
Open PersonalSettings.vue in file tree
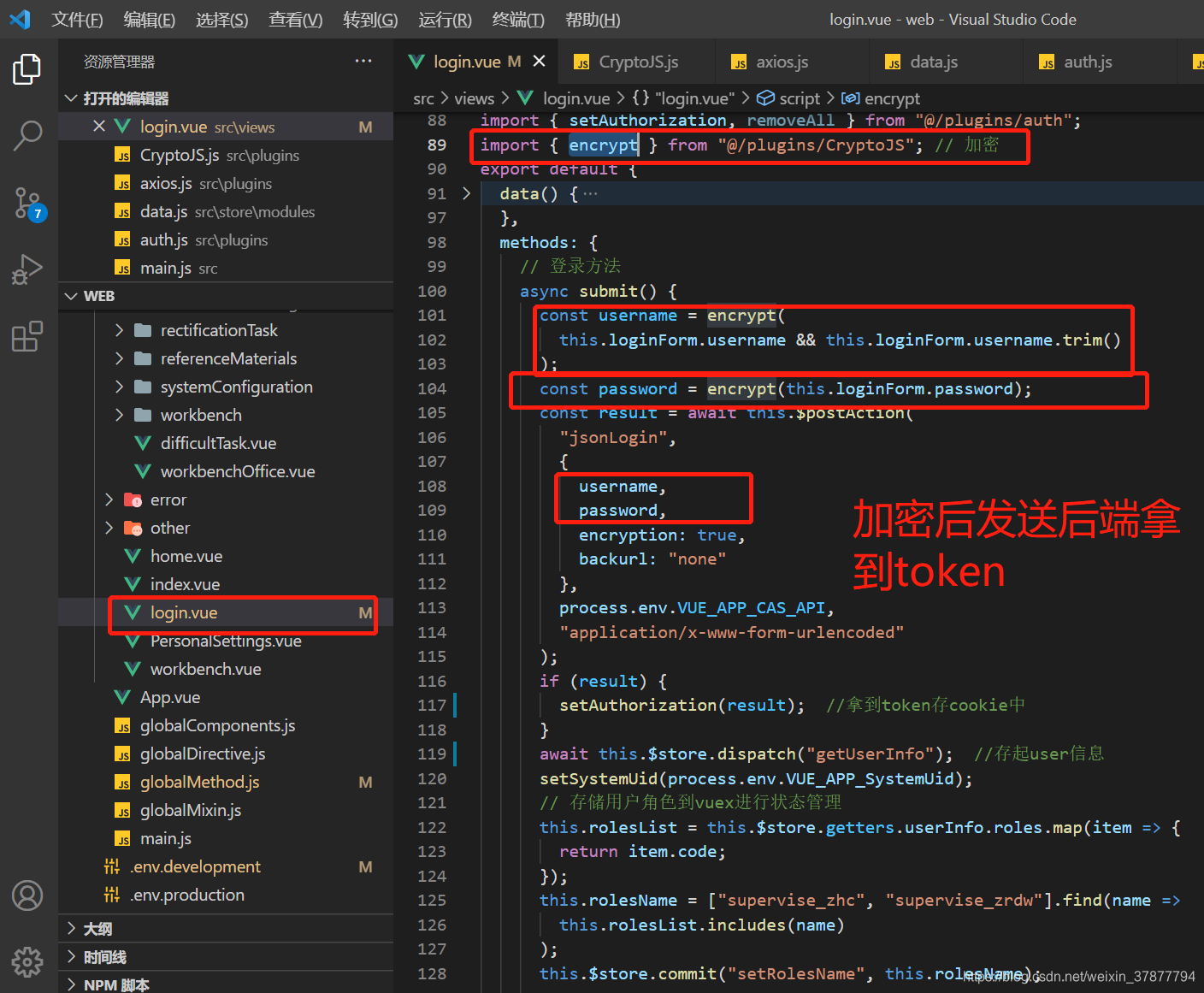pyautogui.click(x=226, y=641)
